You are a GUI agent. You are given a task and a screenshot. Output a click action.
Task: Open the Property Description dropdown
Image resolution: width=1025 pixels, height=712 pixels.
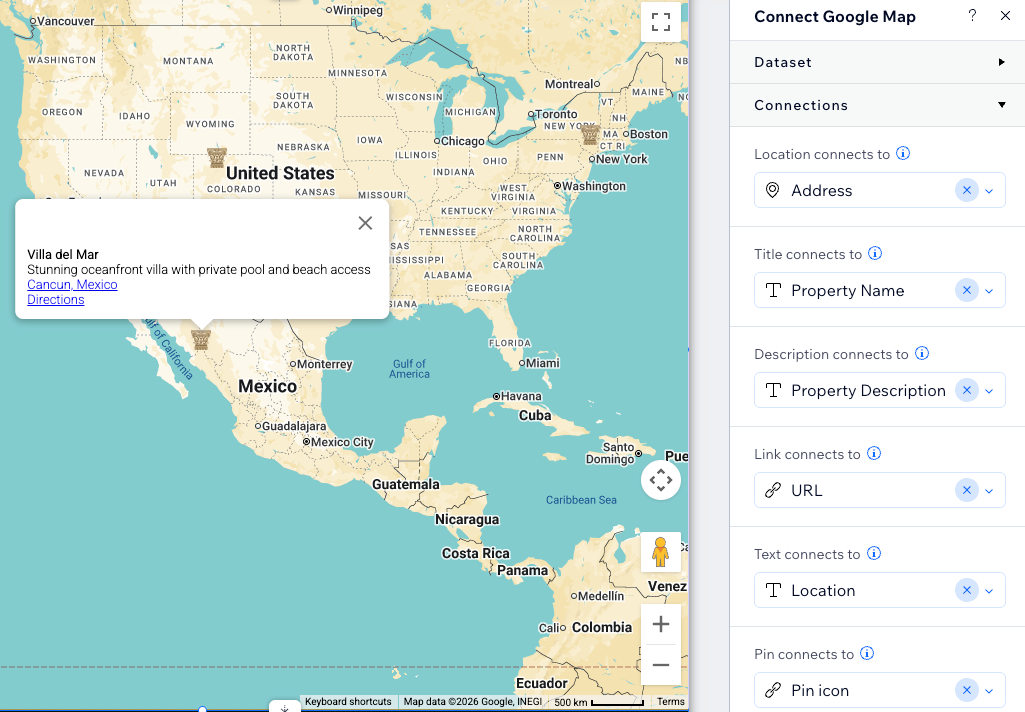pyautogui.click(x=989, y=390)
